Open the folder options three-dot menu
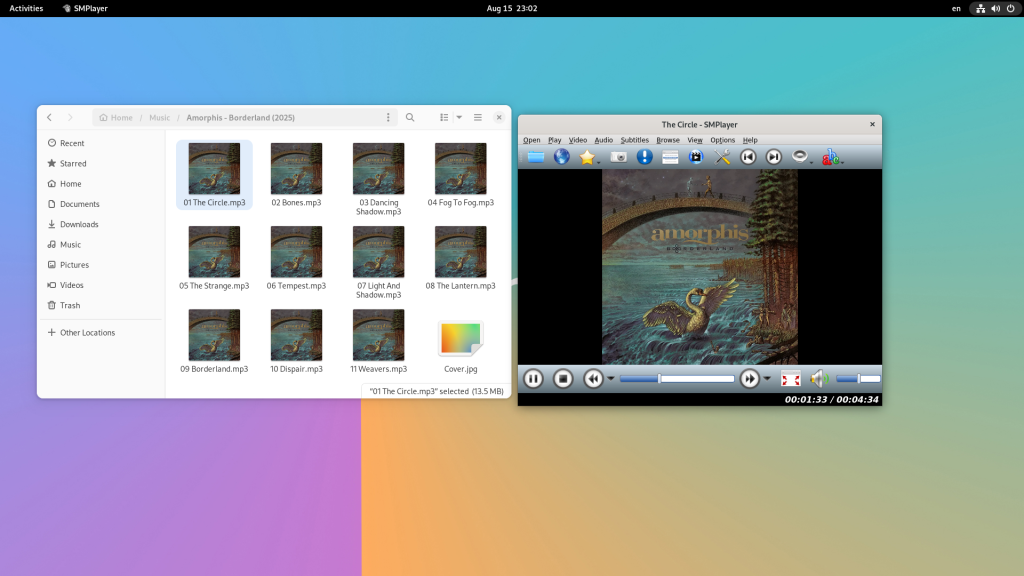This screenshot has width=1024, height=576. point(388,118)
